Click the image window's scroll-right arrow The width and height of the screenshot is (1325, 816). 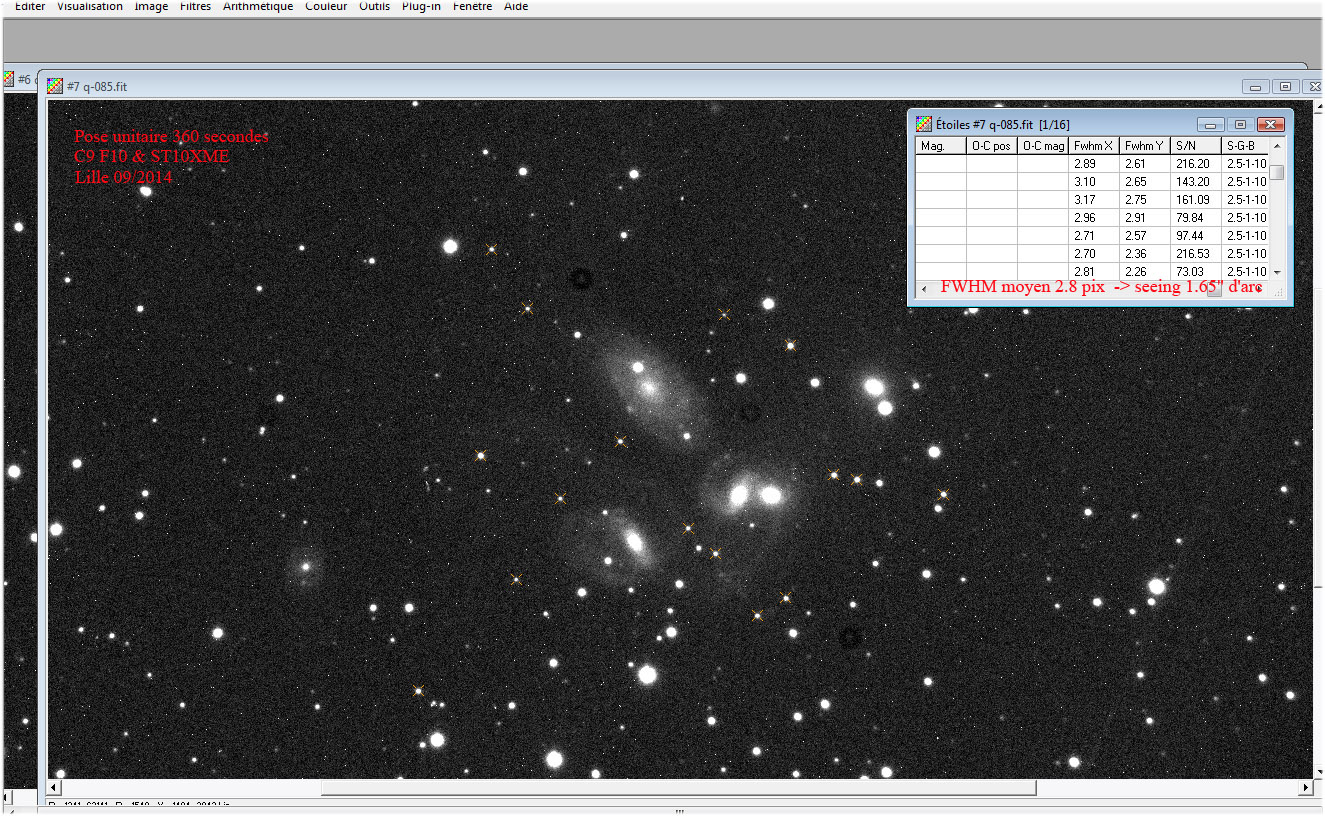click(1304, 788)
